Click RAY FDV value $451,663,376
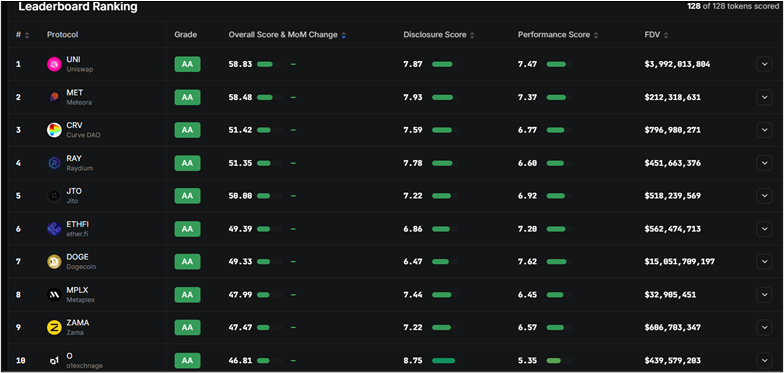The image size is (784, 373). (672, 163)
